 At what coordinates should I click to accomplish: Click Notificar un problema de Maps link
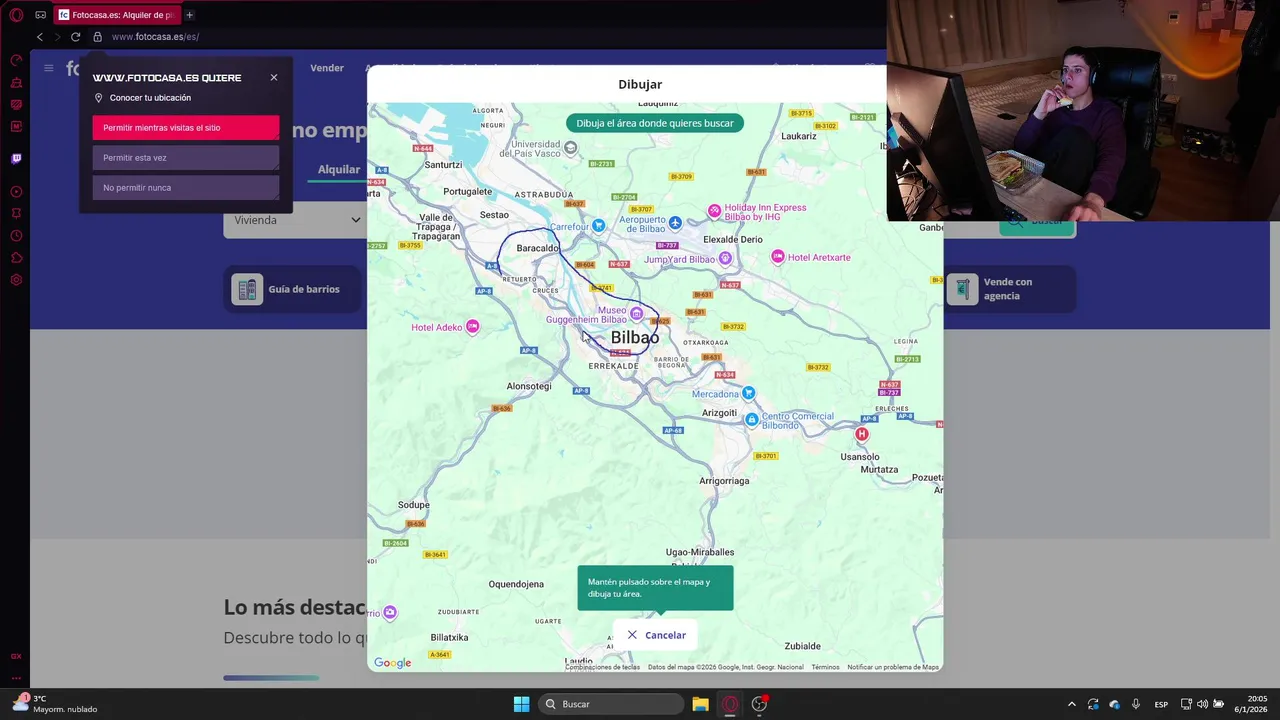pos(893,667)
